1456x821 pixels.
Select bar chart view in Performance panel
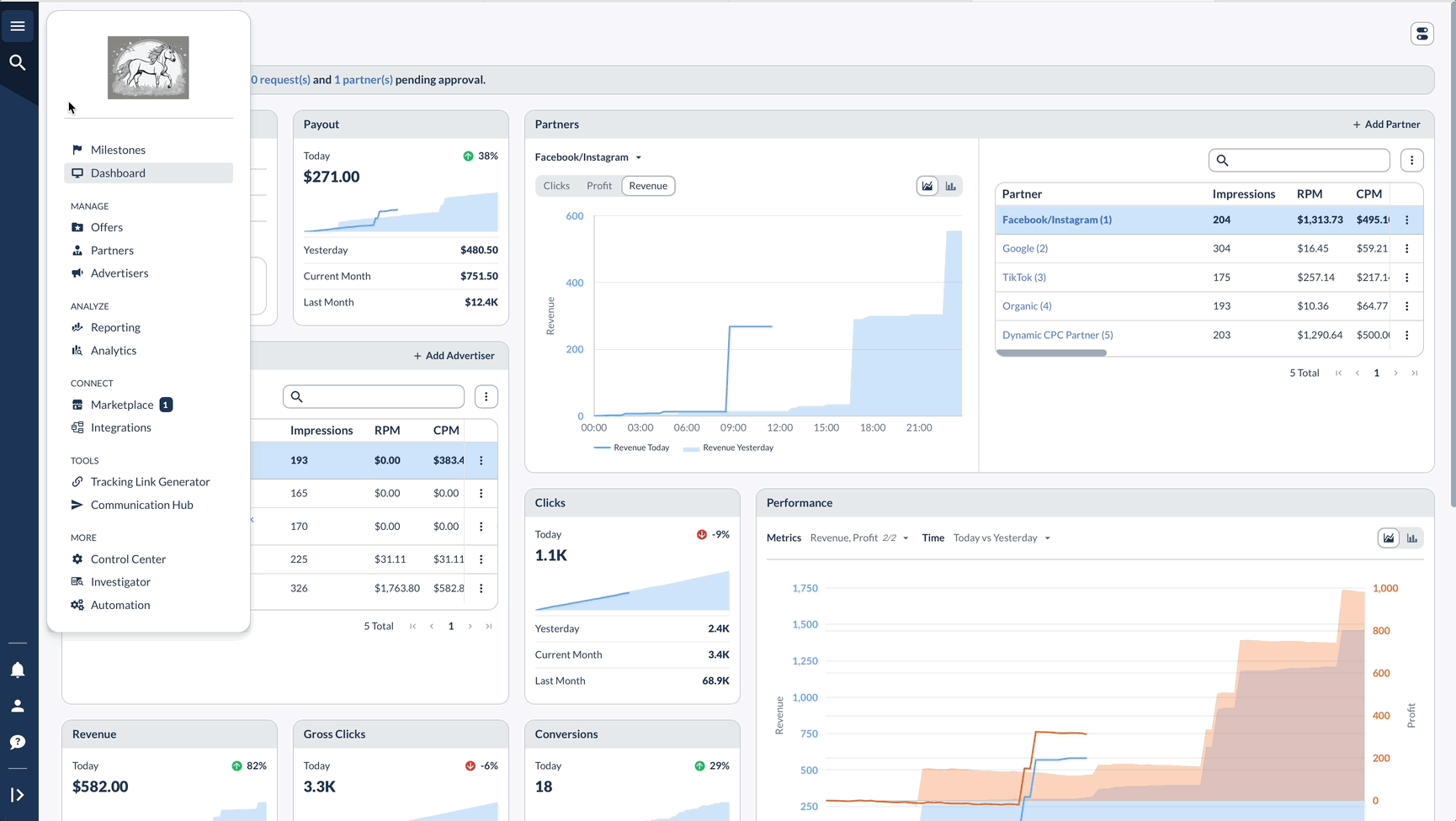(1412, 538)
